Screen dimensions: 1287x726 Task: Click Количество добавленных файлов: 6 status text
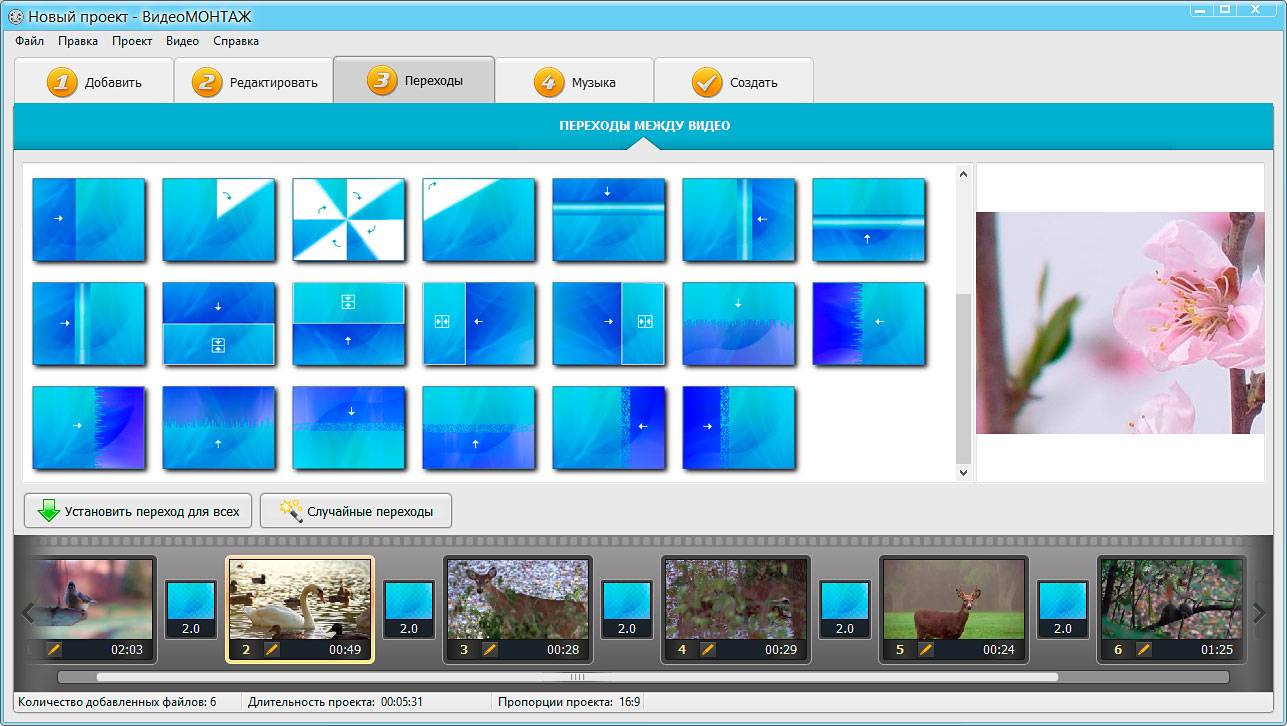pos(117,702)
